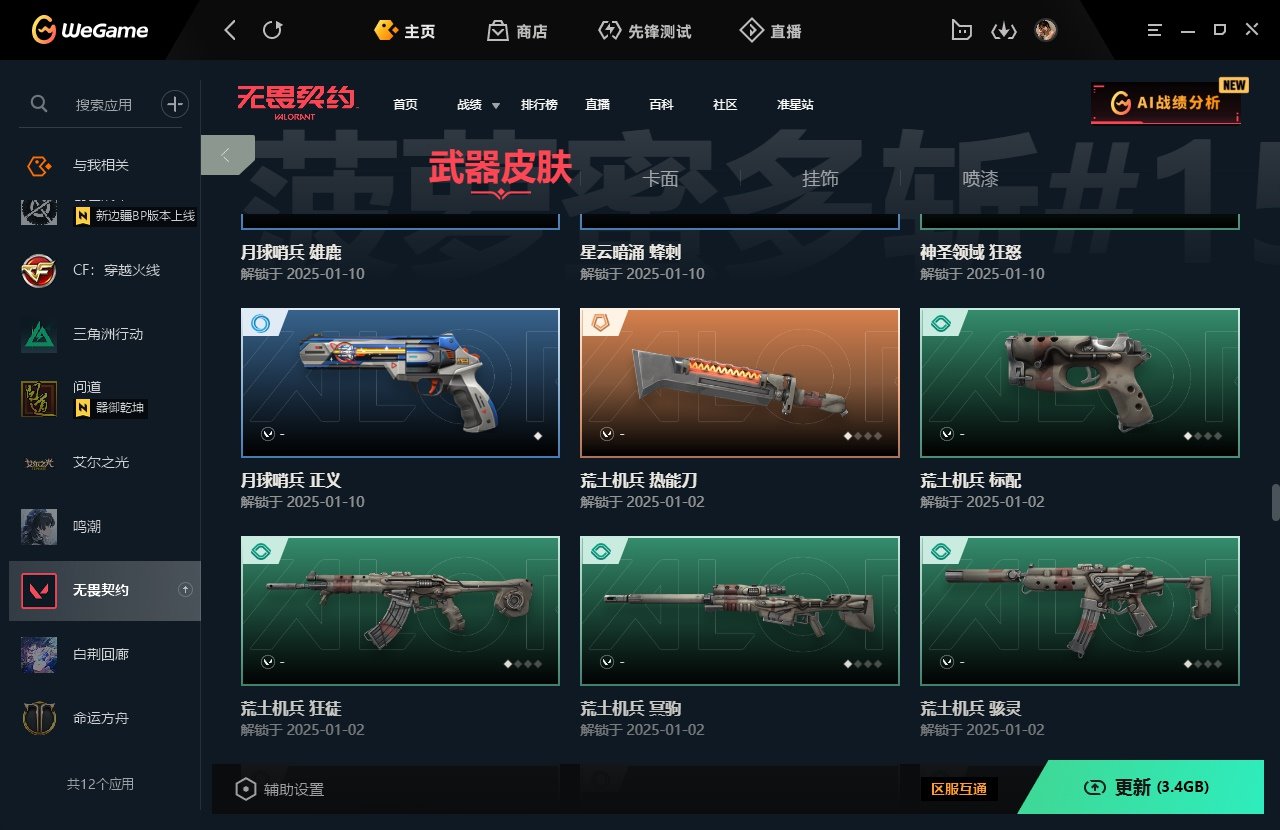Open the download manager icon
This screenshot has height=830, width=1280.
(1003, 31)
